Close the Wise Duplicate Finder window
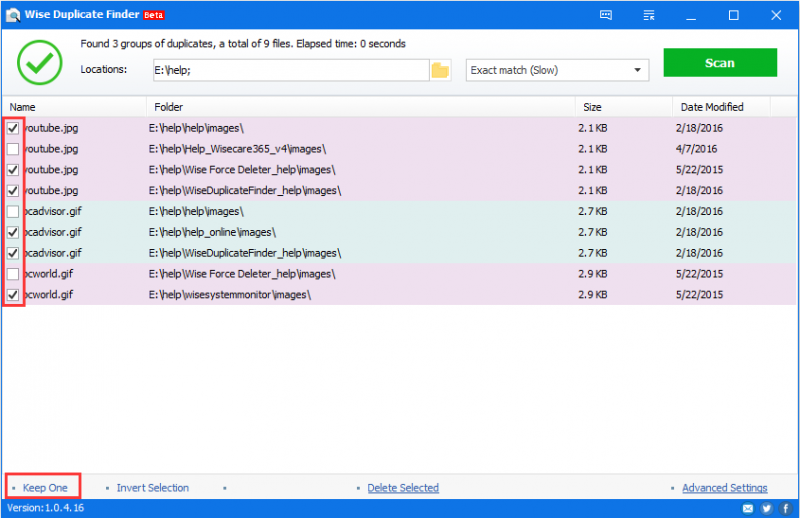The height and width of the screenshot is (518, 800). 776,15
